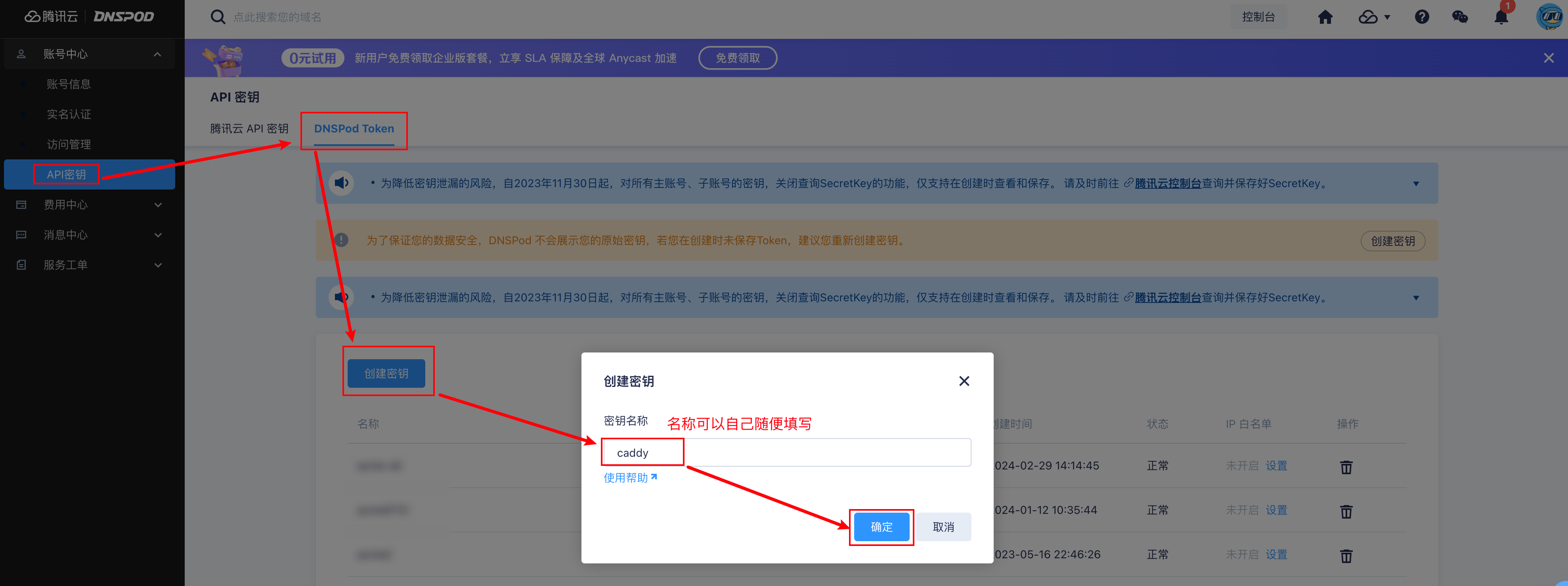Viewport: 1568px width, 586px height.
Task: Click 确定 to confirm key creation
Action: pos(882,527)
